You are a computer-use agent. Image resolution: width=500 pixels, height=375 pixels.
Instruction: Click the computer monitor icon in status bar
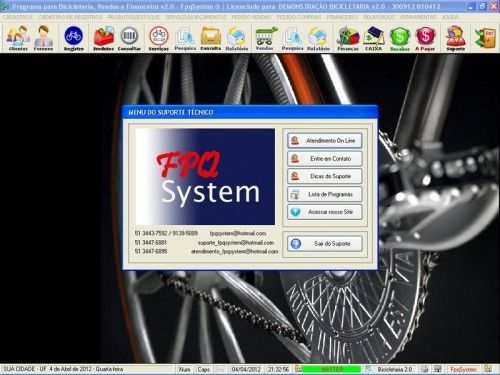pyautogui.click(x=437, y=369)
